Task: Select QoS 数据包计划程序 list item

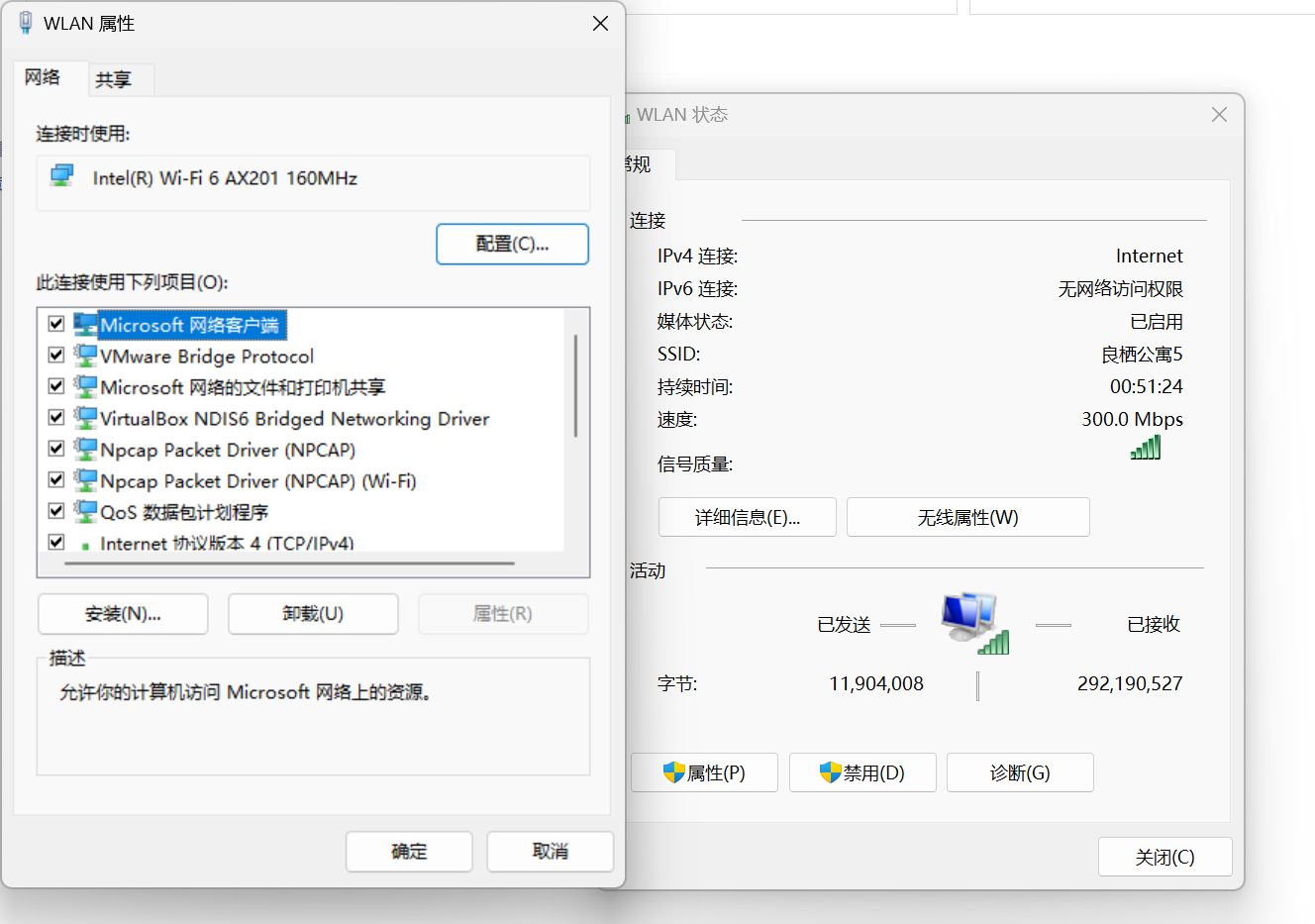Action: click(x=184, y=512)
